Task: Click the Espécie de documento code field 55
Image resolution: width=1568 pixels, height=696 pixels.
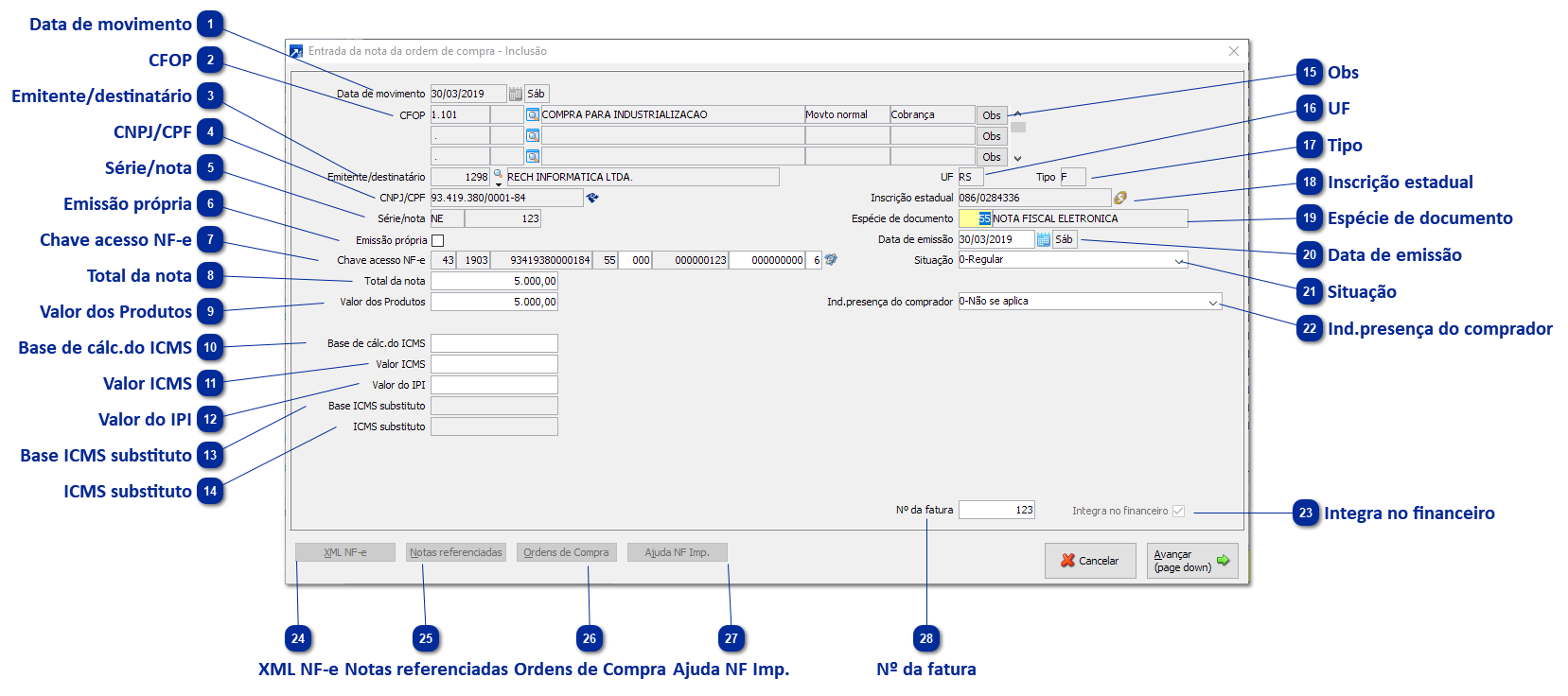Action: 975,218
